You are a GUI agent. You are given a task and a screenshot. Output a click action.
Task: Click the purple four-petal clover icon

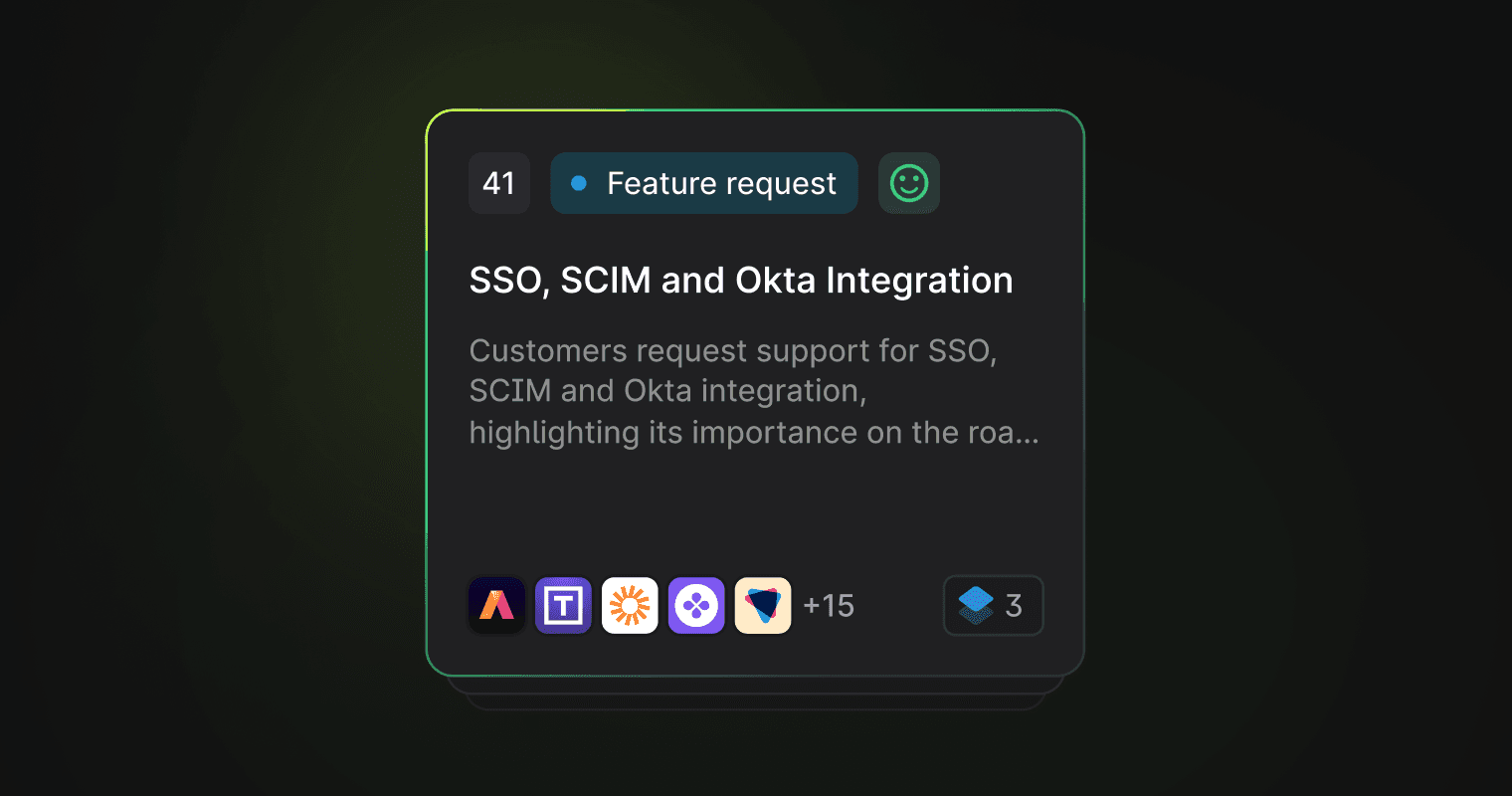pyautogui.click(x=696, y=605)
